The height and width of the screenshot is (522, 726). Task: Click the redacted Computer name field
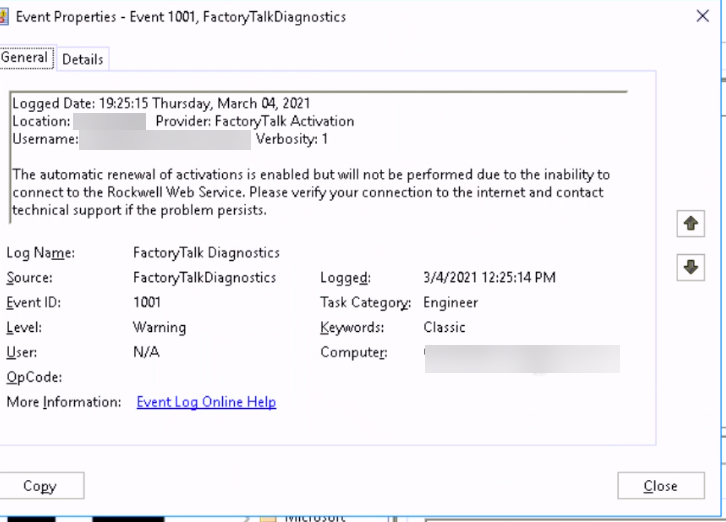521,358
